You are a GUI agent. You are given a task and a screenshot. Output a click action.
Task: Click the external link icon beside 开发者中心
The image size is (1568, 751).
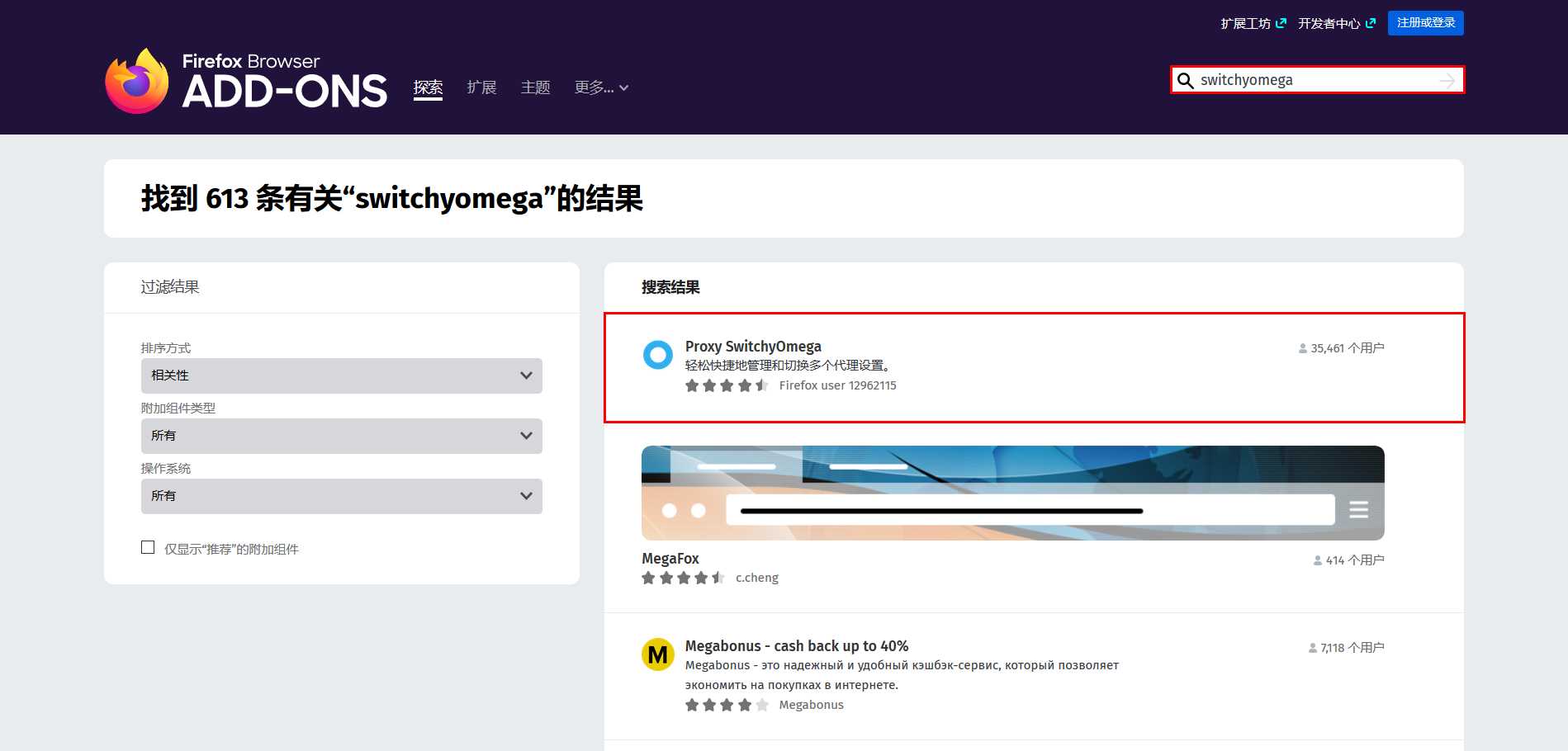point(1371,23)
